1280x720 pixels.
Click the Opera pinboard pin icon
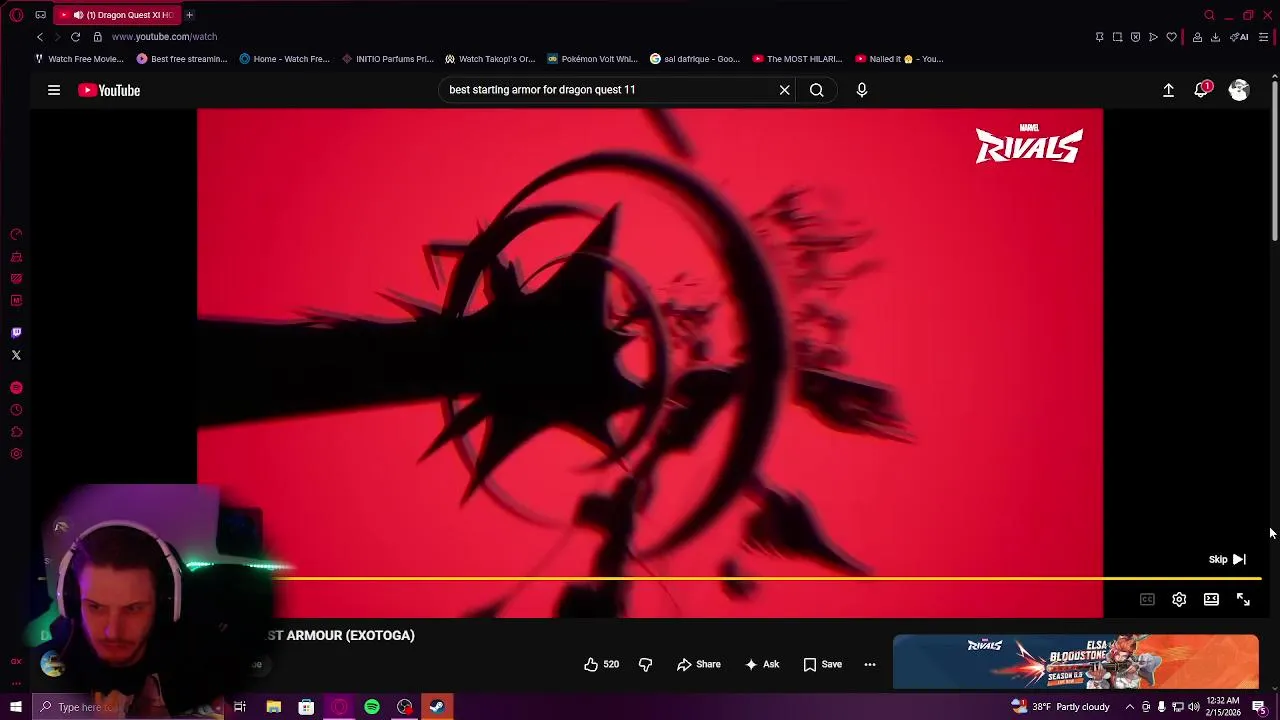tap(1099, 37)
